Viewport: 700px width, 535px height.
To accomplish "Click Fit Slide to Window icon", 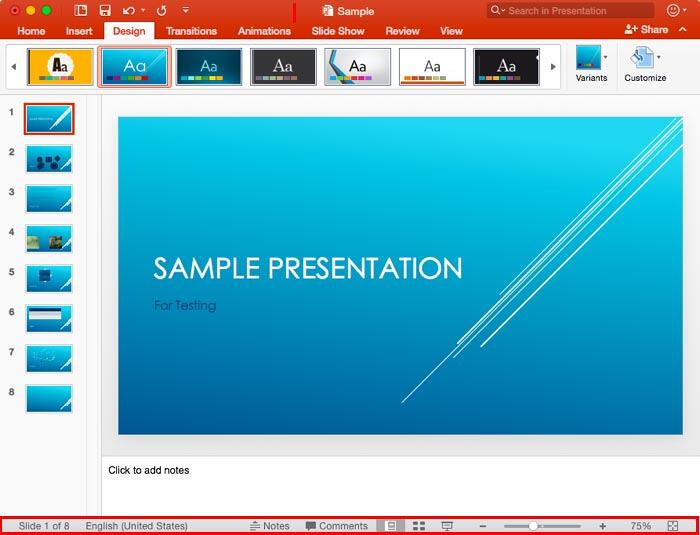I will point(673,526).
